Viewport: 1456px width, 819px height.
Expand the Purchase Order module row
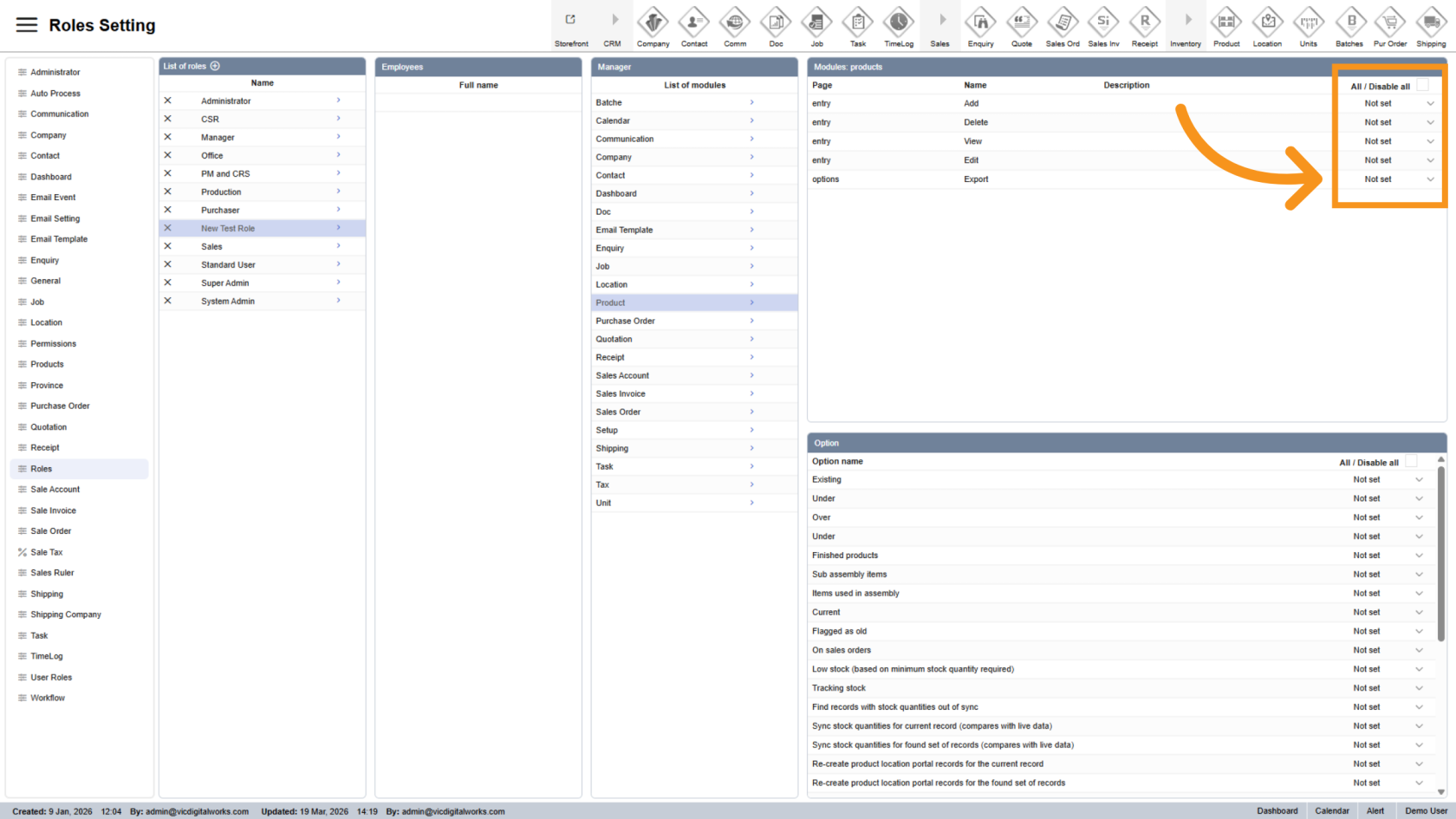[751, 321]
